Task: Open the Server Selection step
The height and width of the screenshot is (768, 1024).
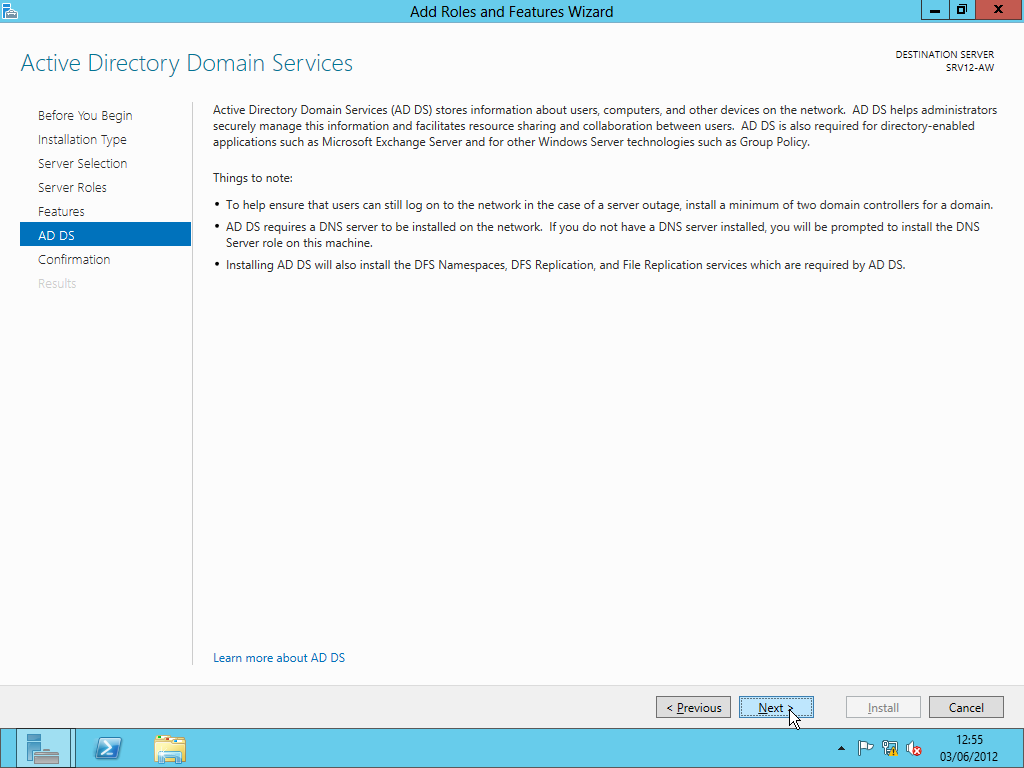Action: tap(82, 163)
